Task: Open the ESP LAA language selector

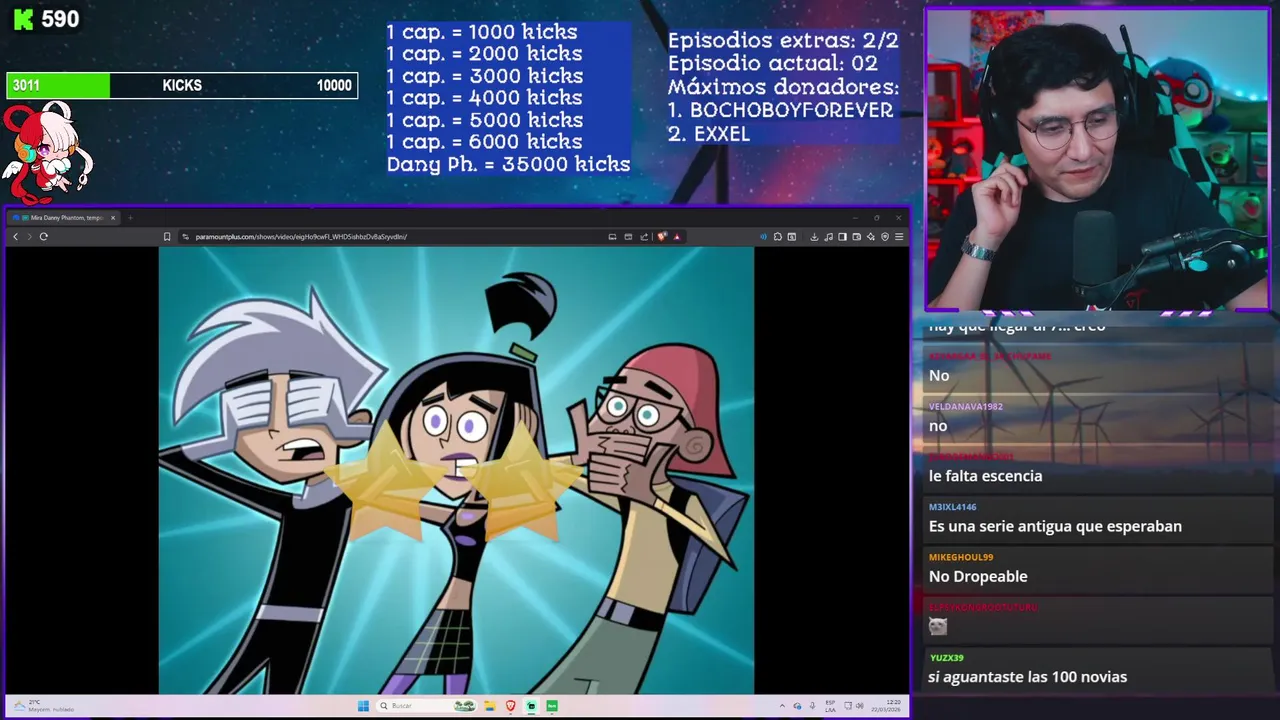Action: pyautogui.click(x=830, y=706)
